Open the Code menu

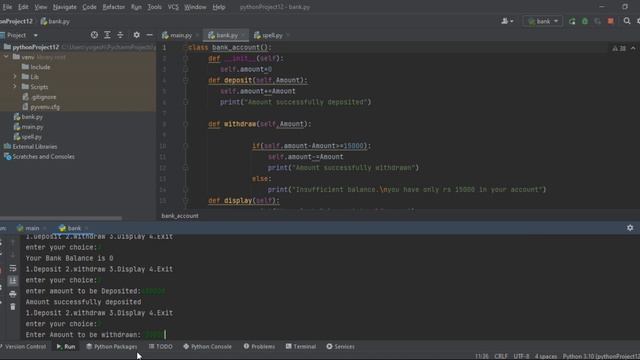coord(89,7)
